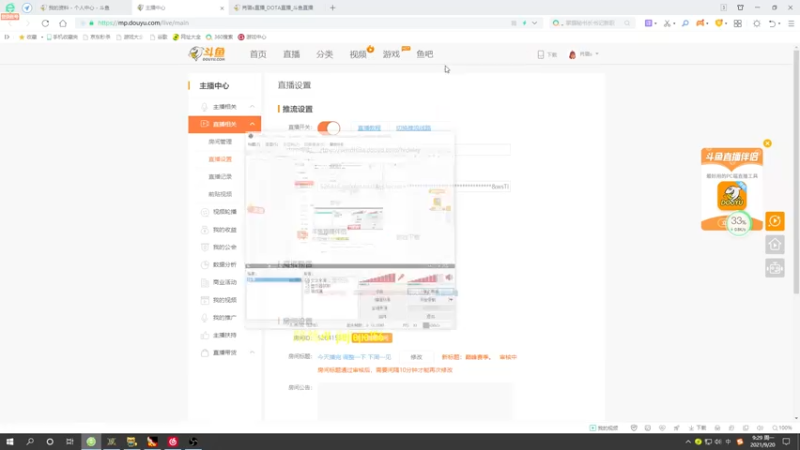800x450 pixels.
Task: Click the stream key field ending BomTl
Action: click(x=414, y=186)
